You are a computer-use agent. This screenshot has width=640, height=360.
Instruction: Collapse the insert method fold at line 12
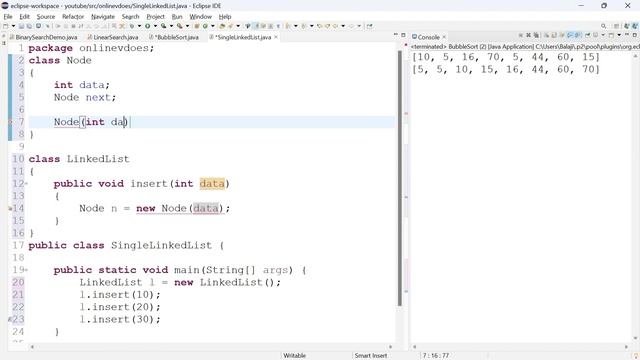click(27, 184)
